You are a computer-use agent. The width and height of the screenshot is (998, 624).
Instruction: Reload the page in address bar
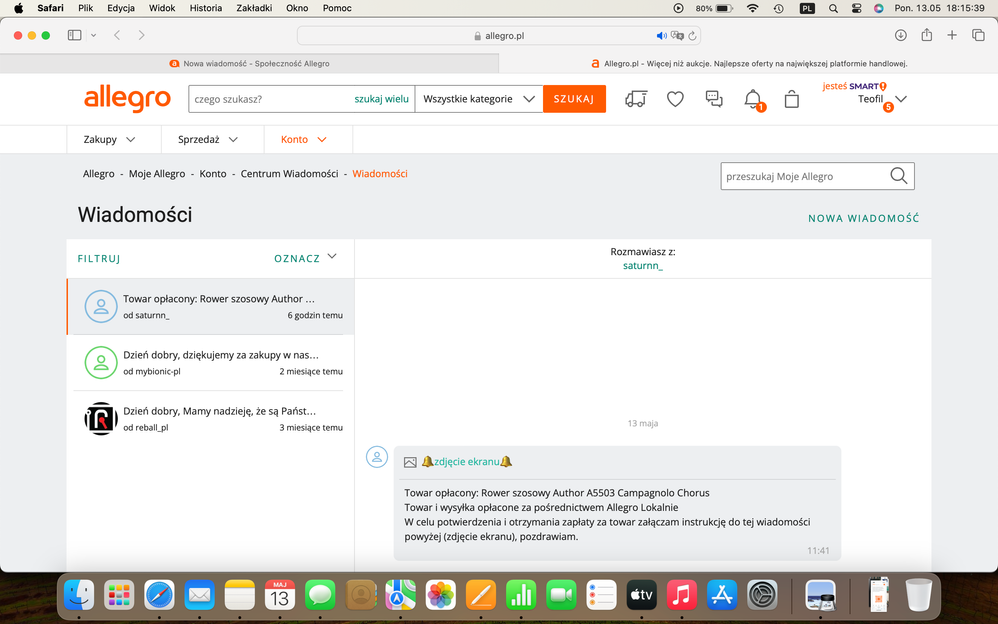pyautogui.click(x=692, y=36)
